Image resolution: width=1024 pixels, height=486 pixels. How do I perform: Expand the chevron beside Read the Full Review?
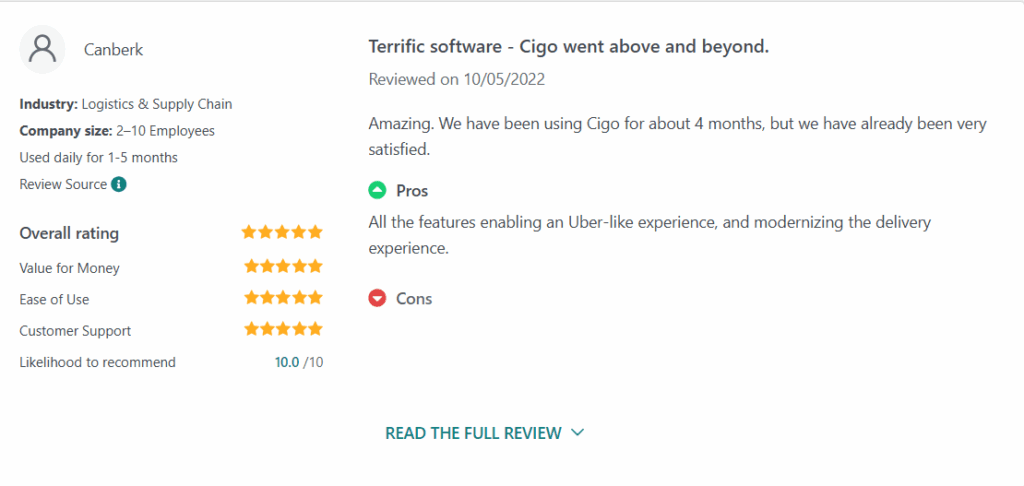577,432
